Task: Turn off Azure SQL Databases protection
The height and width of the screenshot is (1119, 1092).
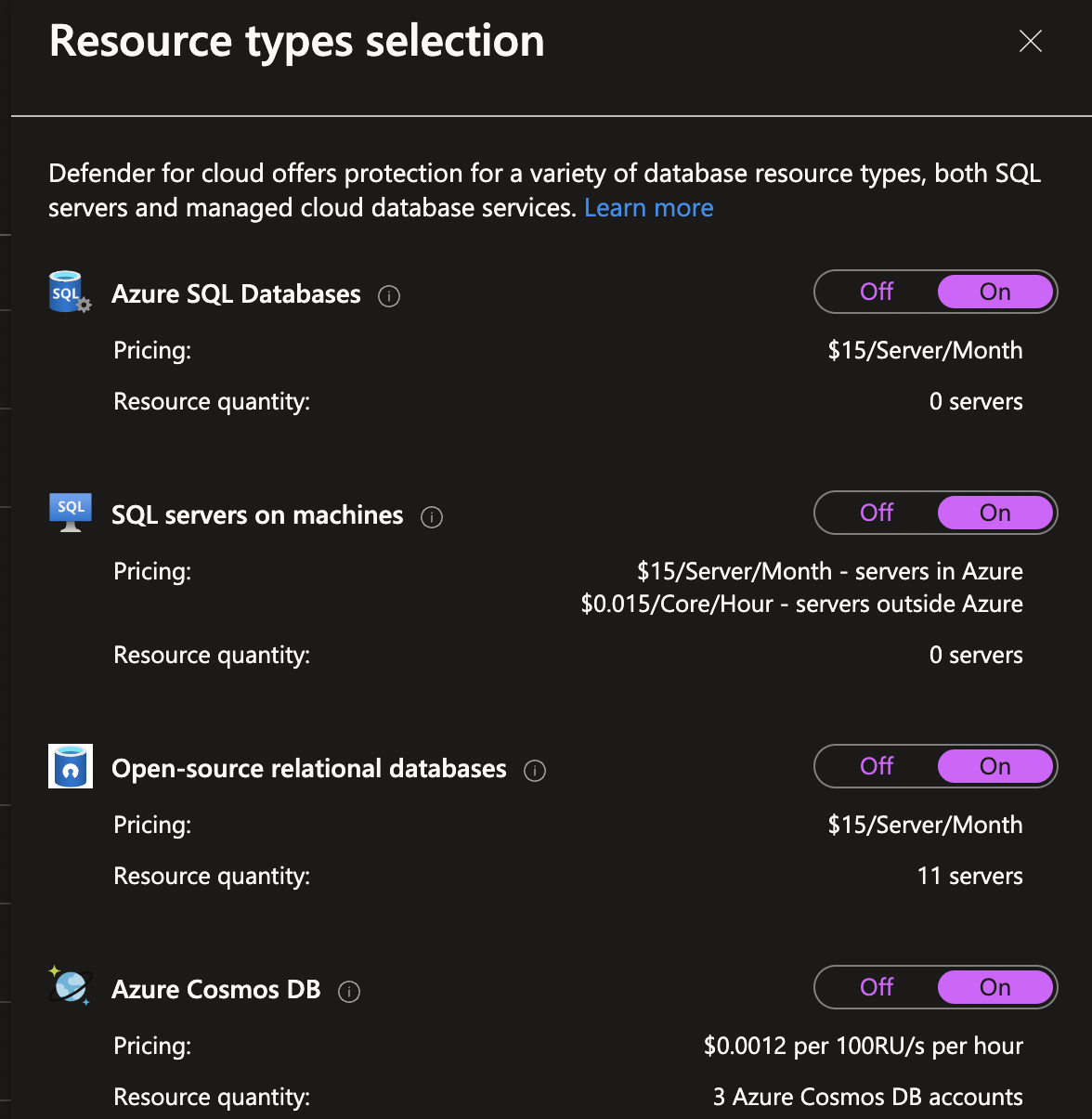Action: pyautogui.click(x=876, y=292)
